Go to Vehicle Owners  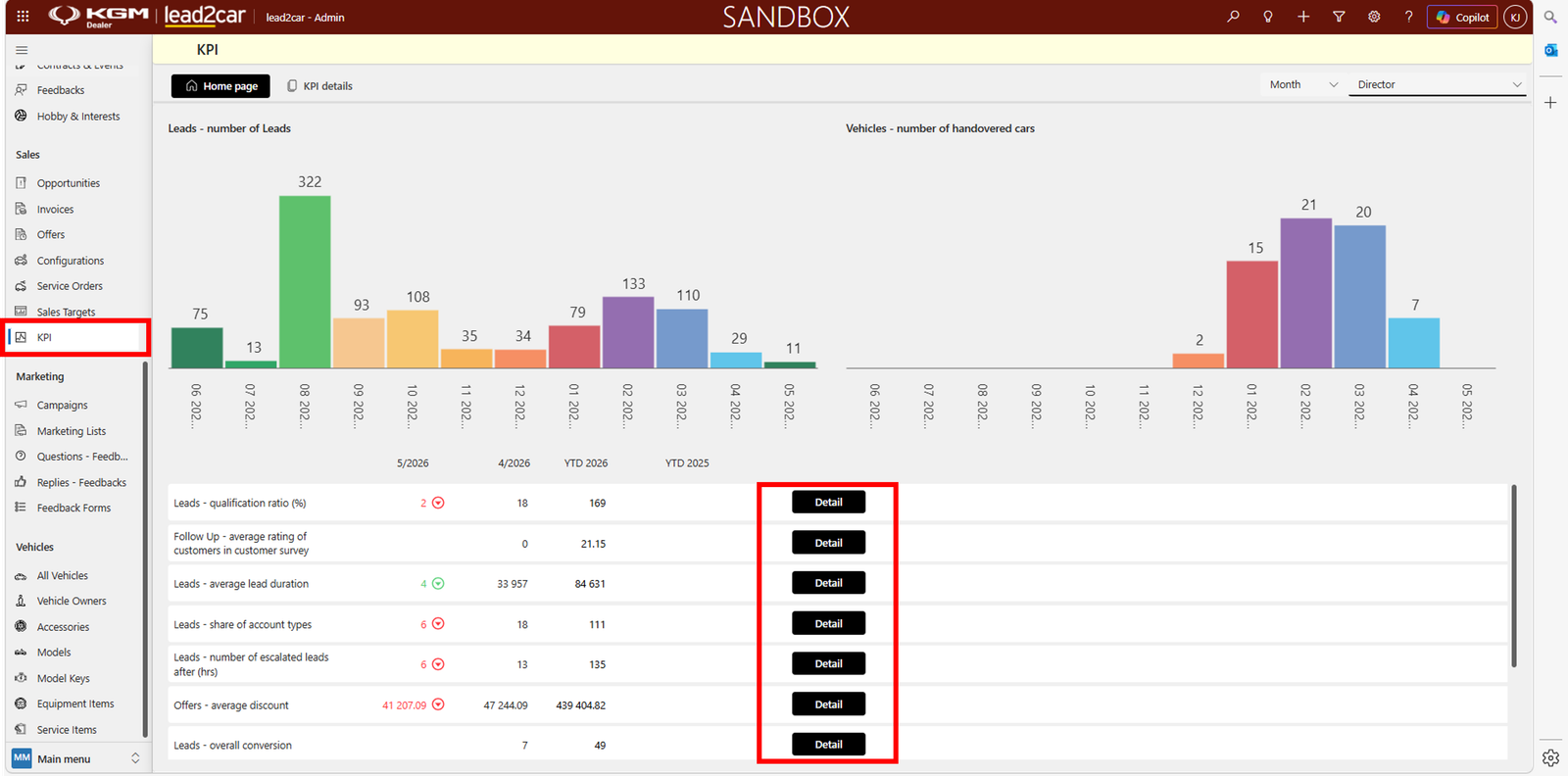point(72,602)
